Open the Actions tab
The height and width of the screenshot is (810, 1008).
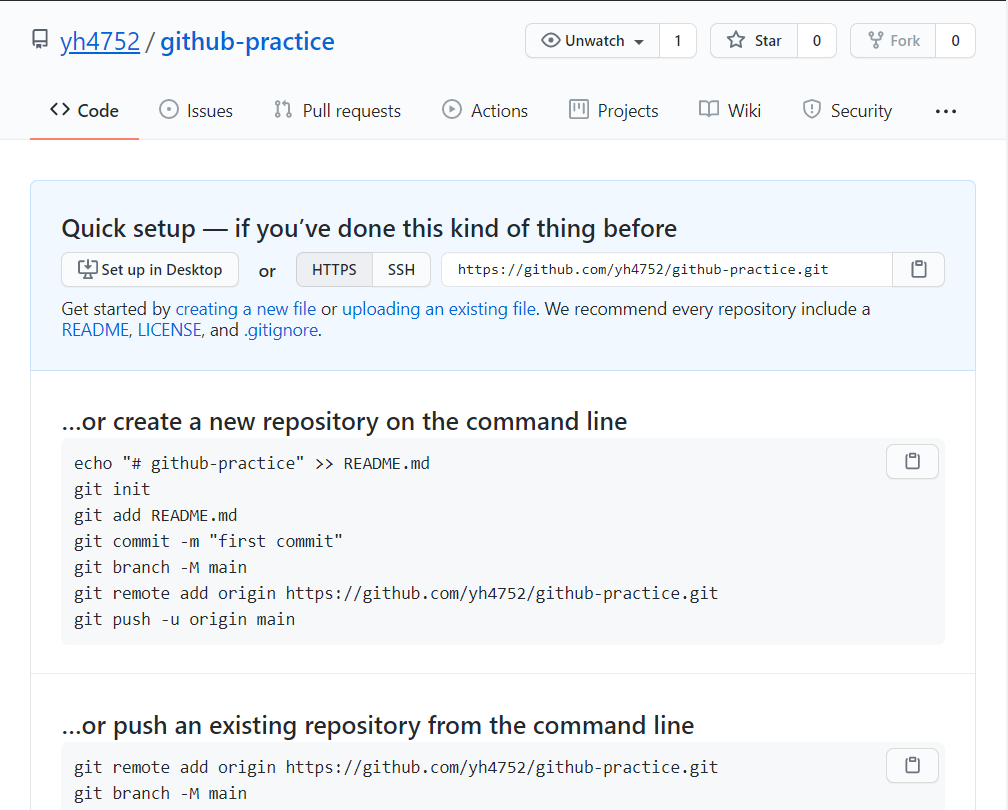[x=485, y=111]
